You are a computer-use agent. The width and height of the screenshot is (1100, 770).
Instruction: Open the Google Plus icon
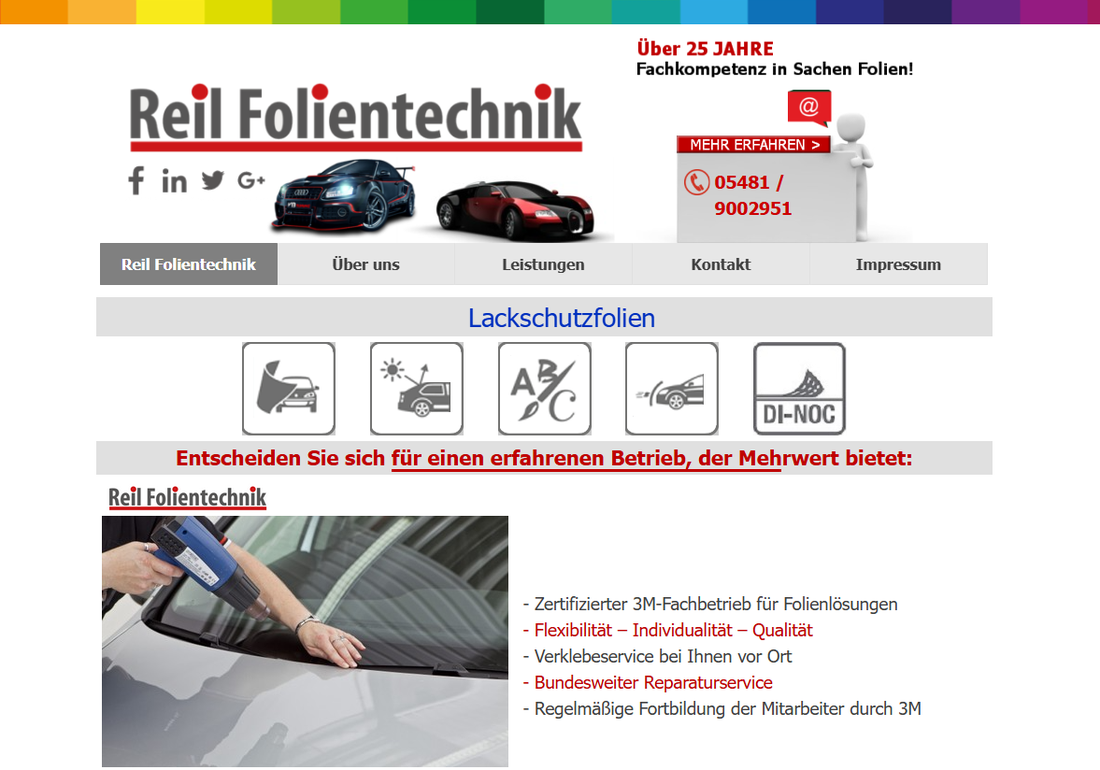pyautogui.click(x=251, y=180)
